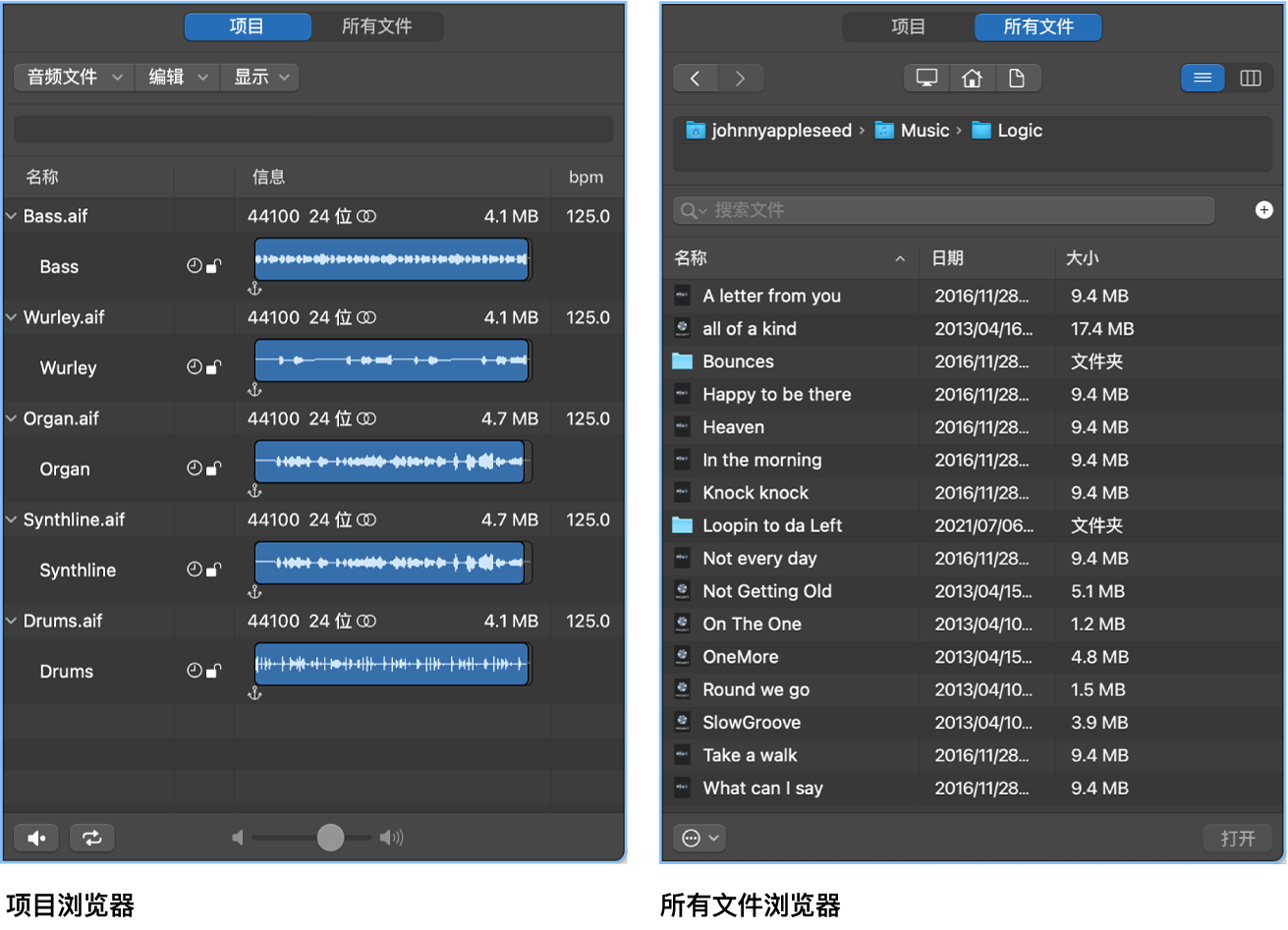
Task: Click the audio preview speaker icon bottom left
Action: 36,838
